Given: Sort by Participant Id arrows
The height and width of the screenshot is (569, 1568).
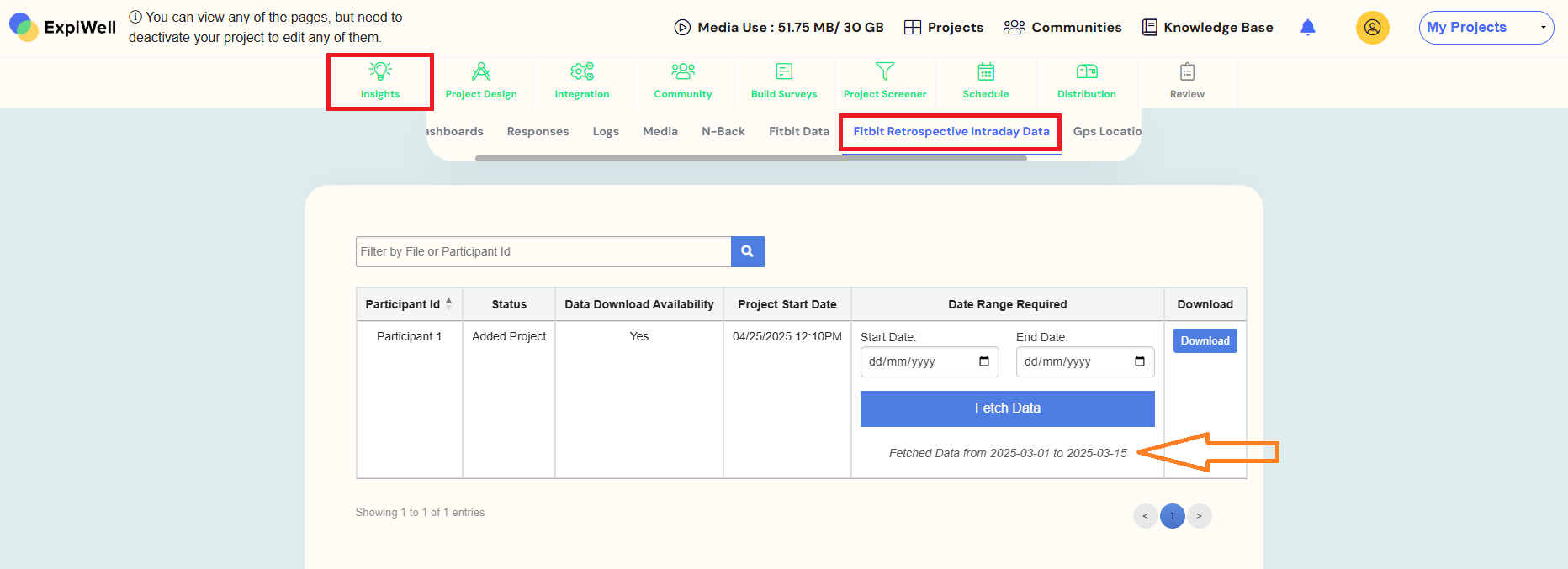Looking at the screenshot, I should tap(448, 303).
